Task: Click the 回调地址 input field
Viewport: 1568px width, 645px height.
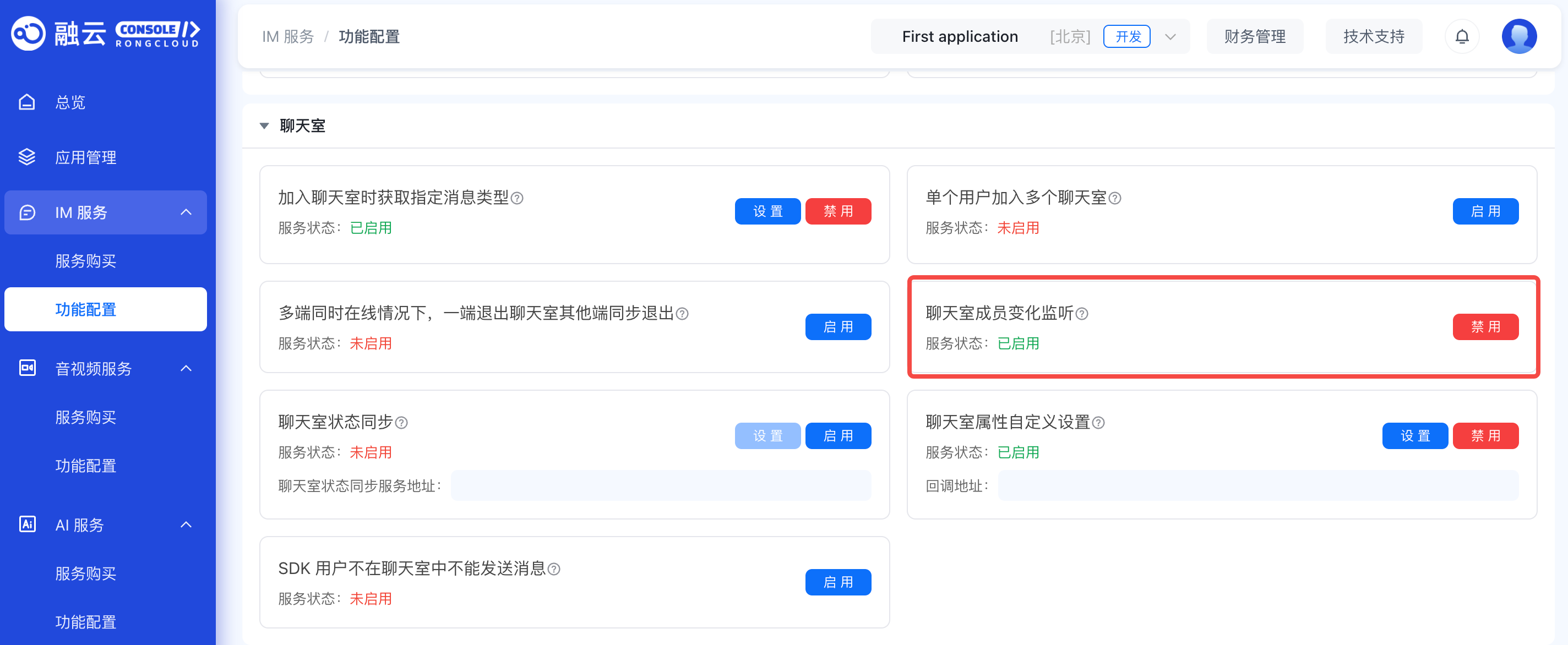Action: [x=1257, y=485]
